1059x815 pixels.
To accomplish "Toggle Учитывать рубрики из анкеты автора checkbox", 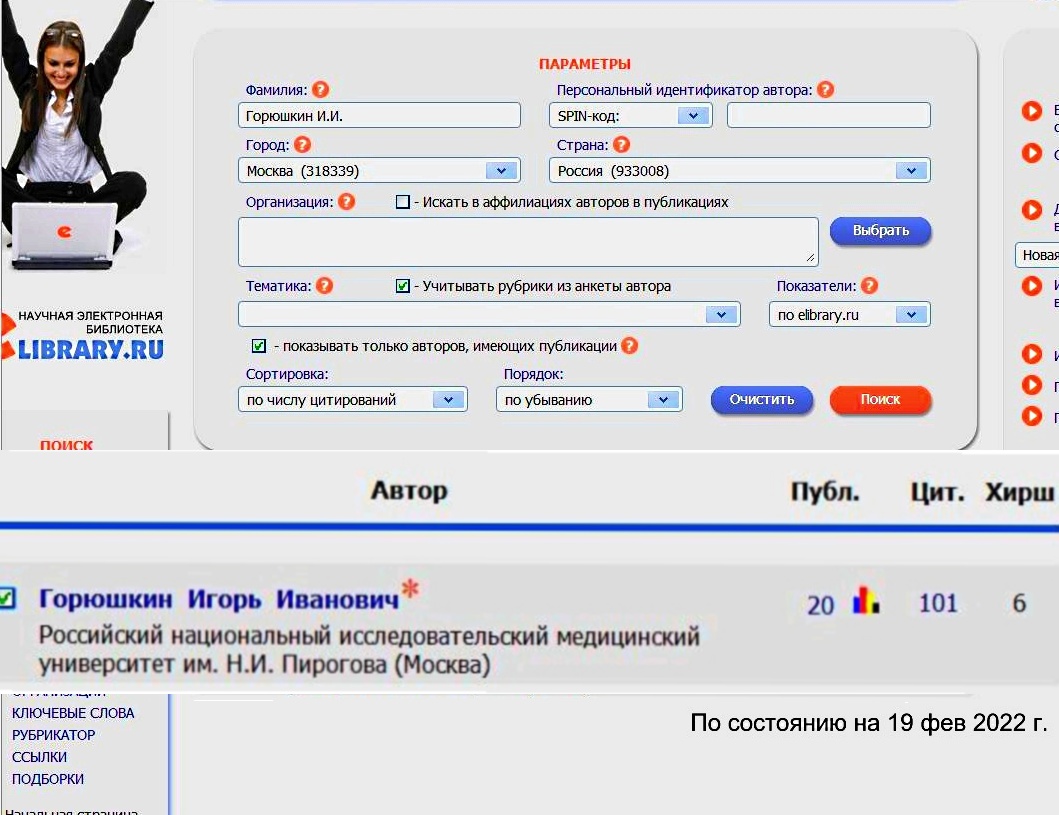I will pos(403,286).
